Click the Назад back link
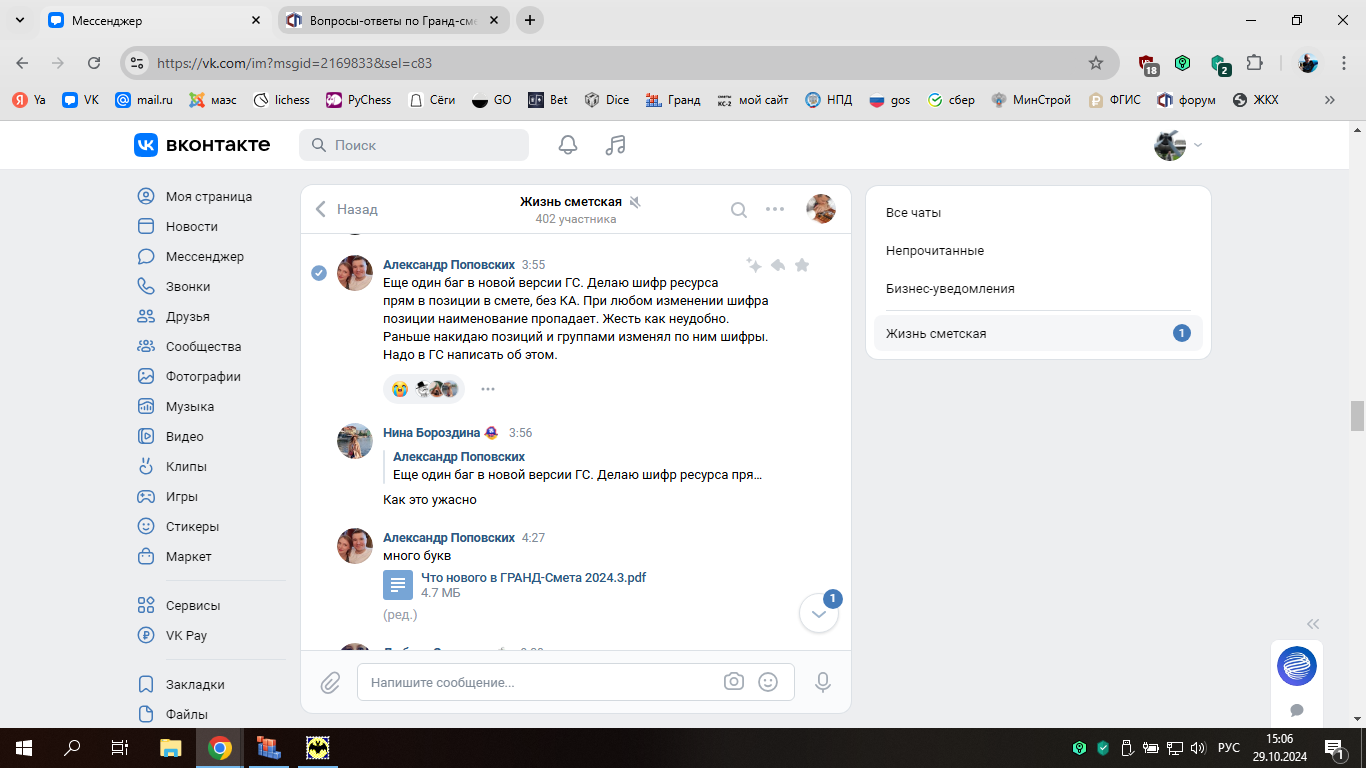The width and height of the screenshot is (1366, 768). click(x=347, y=209)
